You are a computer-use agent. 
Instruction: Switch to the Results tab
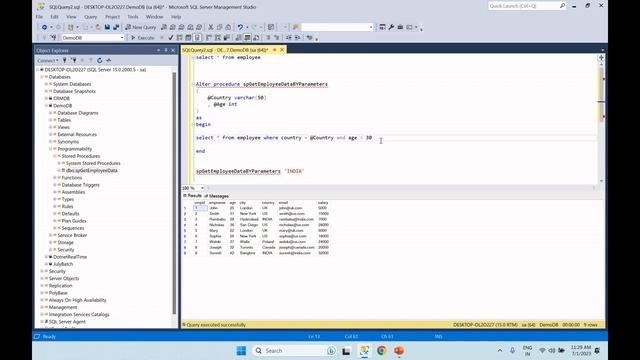tap(192, 196)
